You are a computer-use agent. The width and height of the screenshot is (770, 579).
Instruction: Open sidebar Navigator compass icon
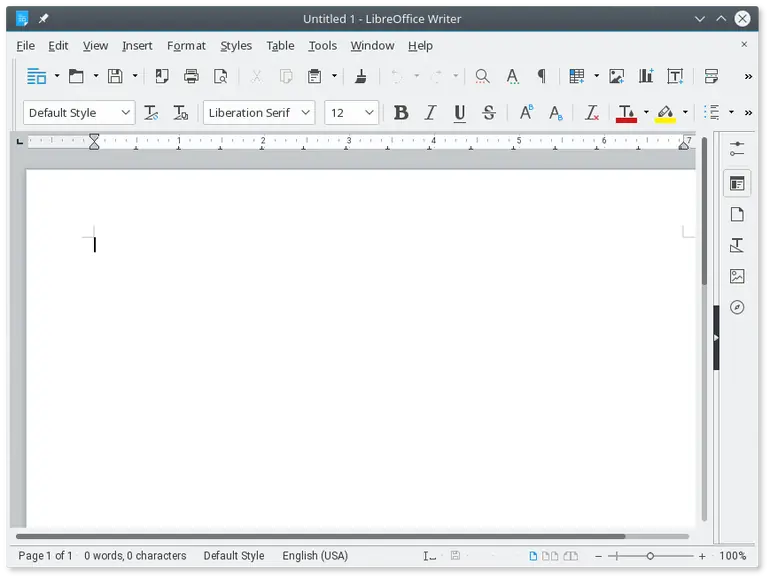[x=737, y=307]
